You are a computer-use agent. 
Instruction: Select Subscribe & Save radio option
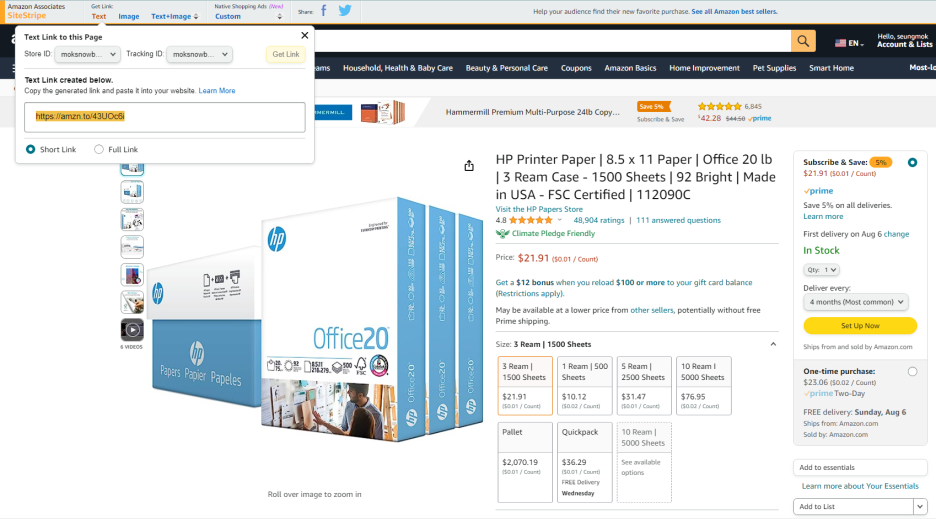912,162
